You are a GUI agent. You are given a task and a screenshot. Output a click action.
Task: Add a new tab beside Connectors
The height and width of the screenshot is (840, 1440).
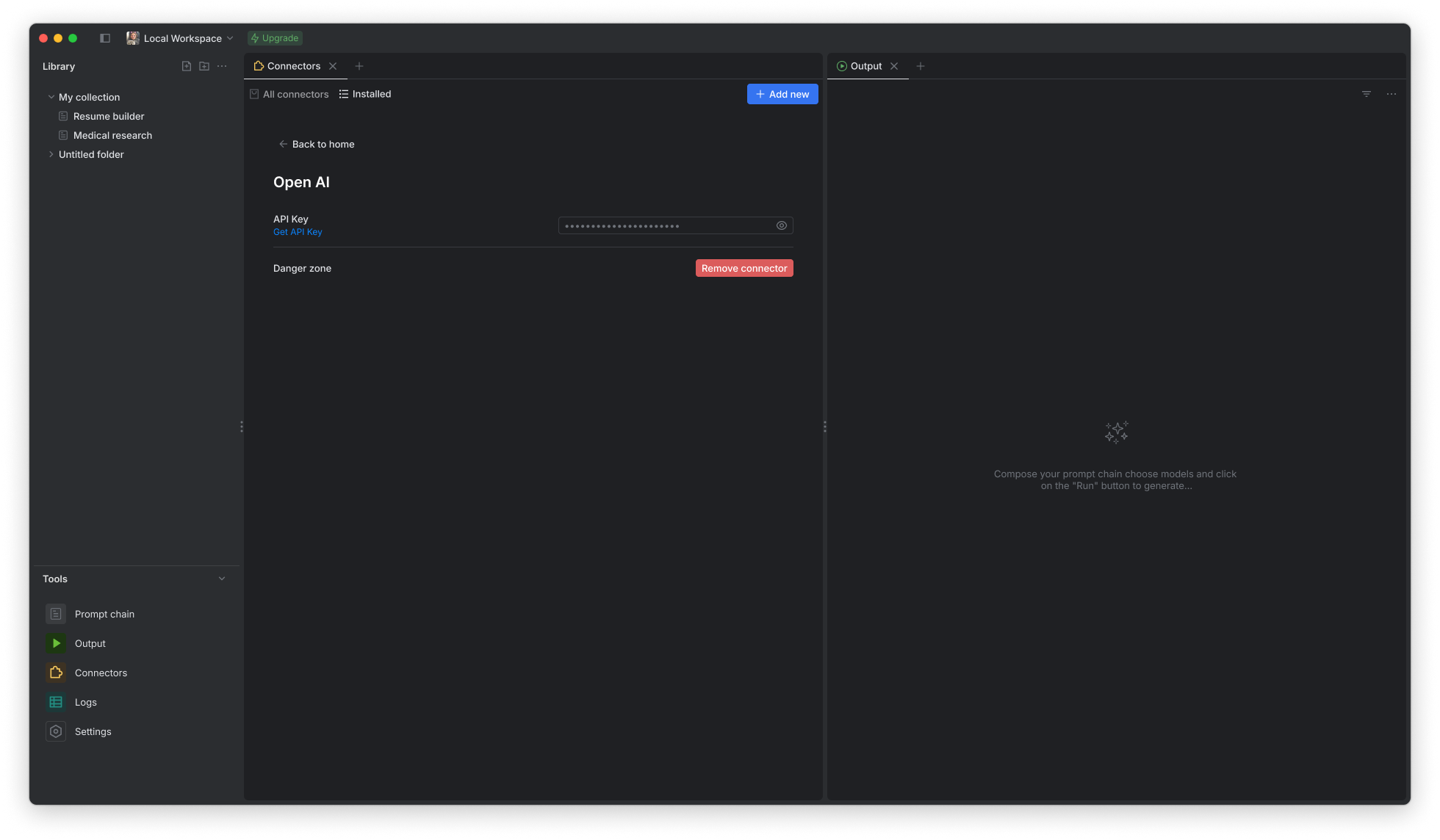pos(359,66)
